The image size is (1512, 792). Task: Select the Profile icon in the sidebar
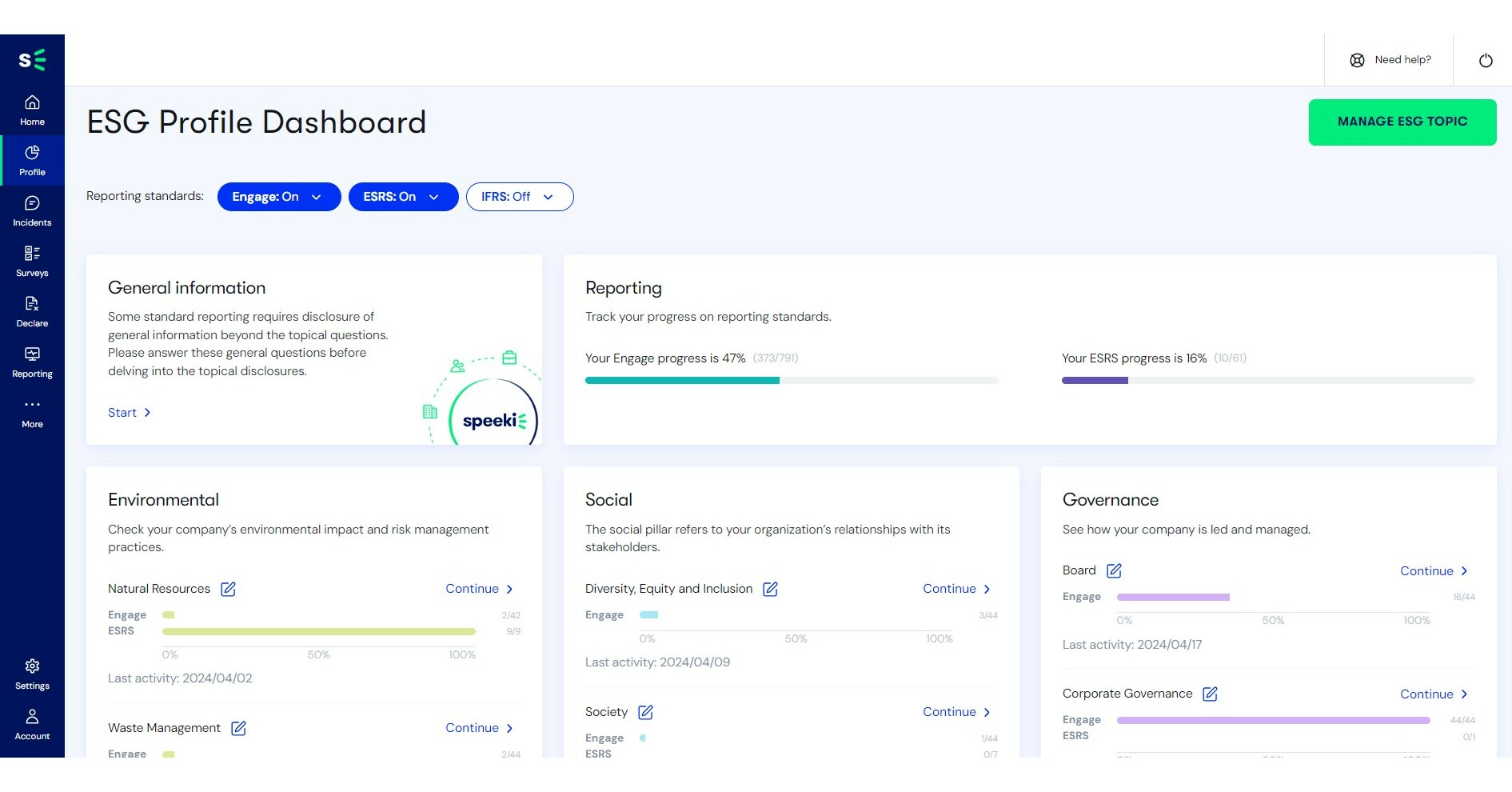pyautogui.click(x=32, y=160)
